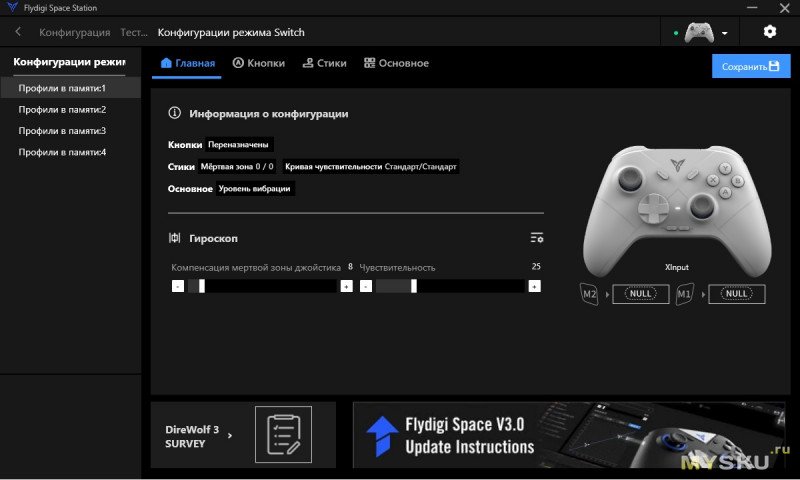Increase dead zone compensation with plus button
This screenshot has height=480, width=800.
click(x=346, y=286)
